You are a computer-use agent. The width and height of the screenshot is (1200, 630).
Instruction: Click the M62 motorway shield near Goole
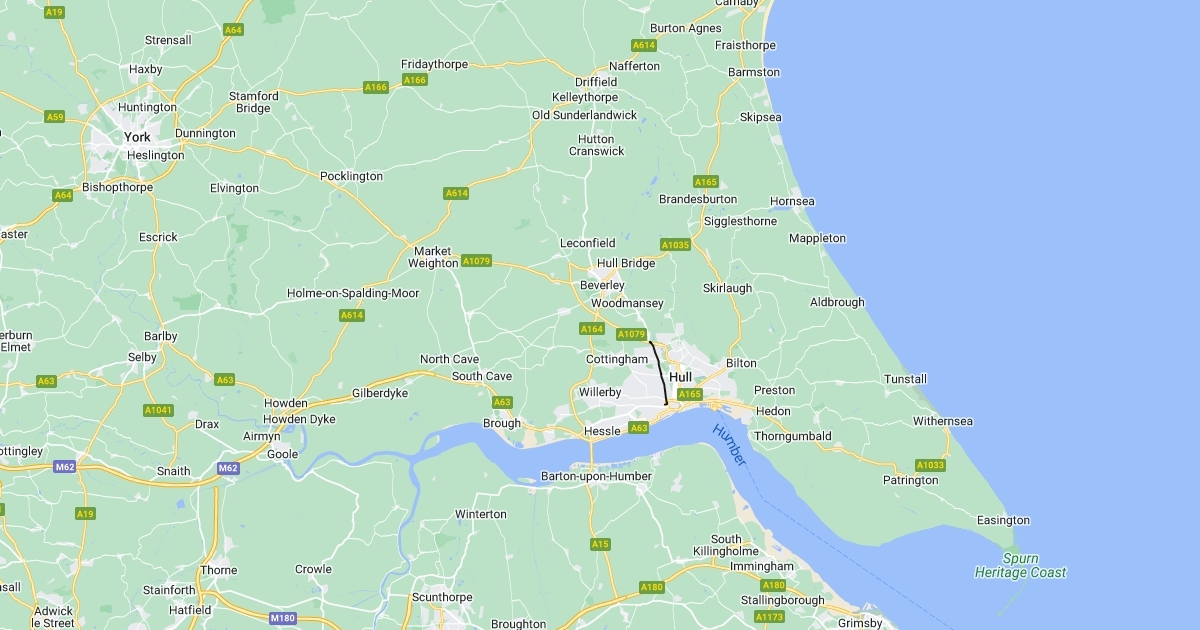228,467
